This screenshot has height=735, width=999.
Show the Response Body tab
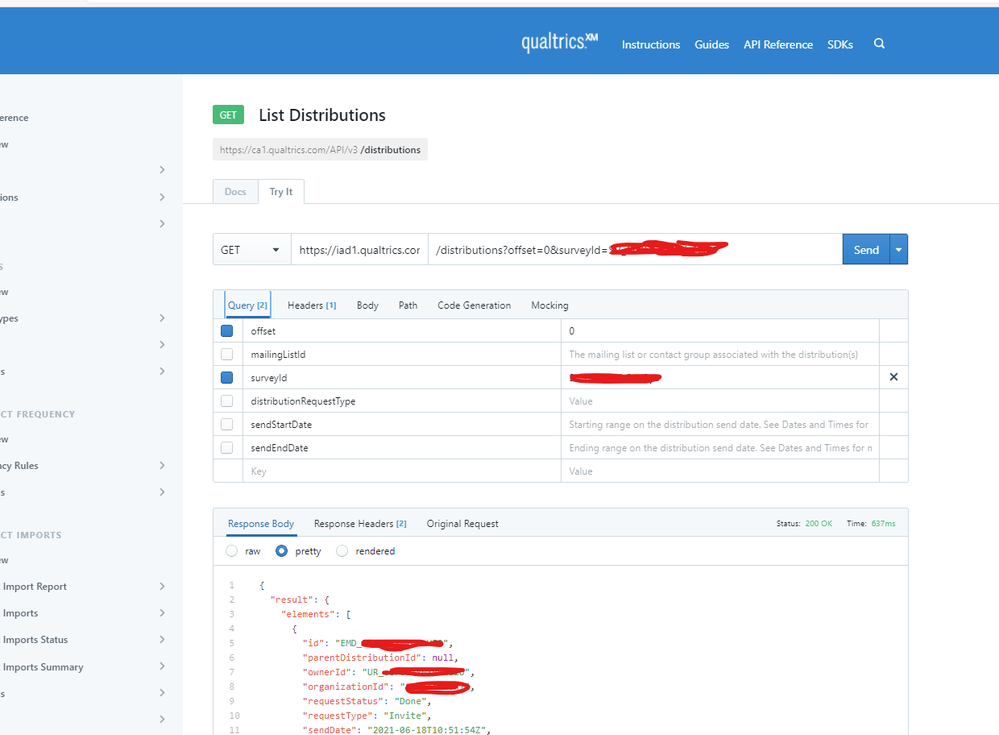(x=261, y=524)
